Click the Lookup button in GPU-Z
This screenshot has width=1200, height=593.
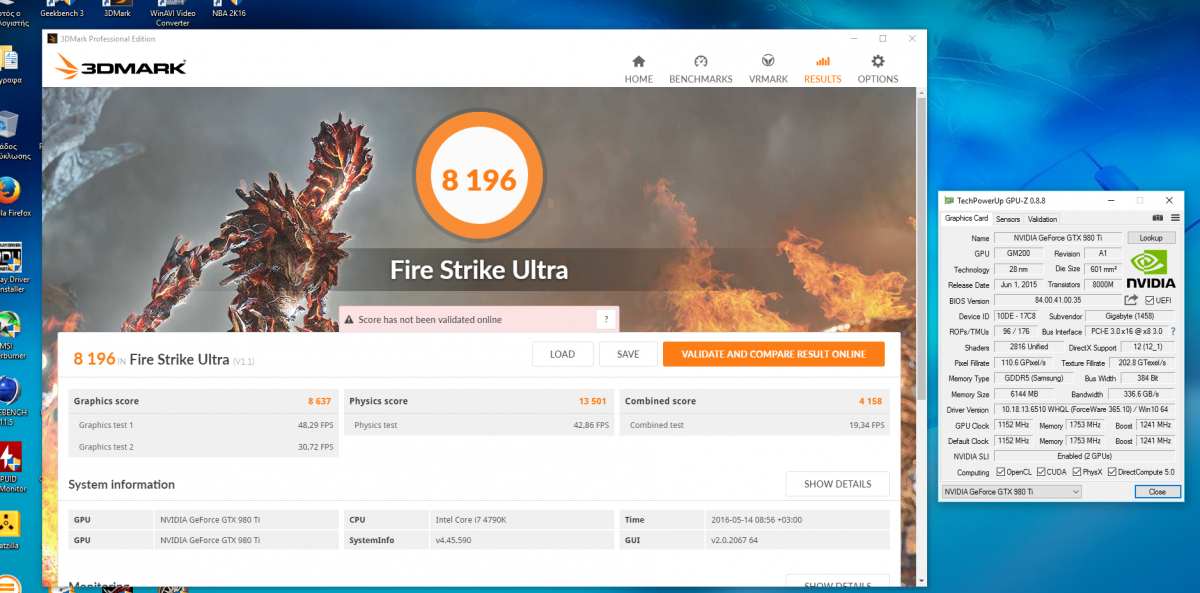[x=1151, y=238]
